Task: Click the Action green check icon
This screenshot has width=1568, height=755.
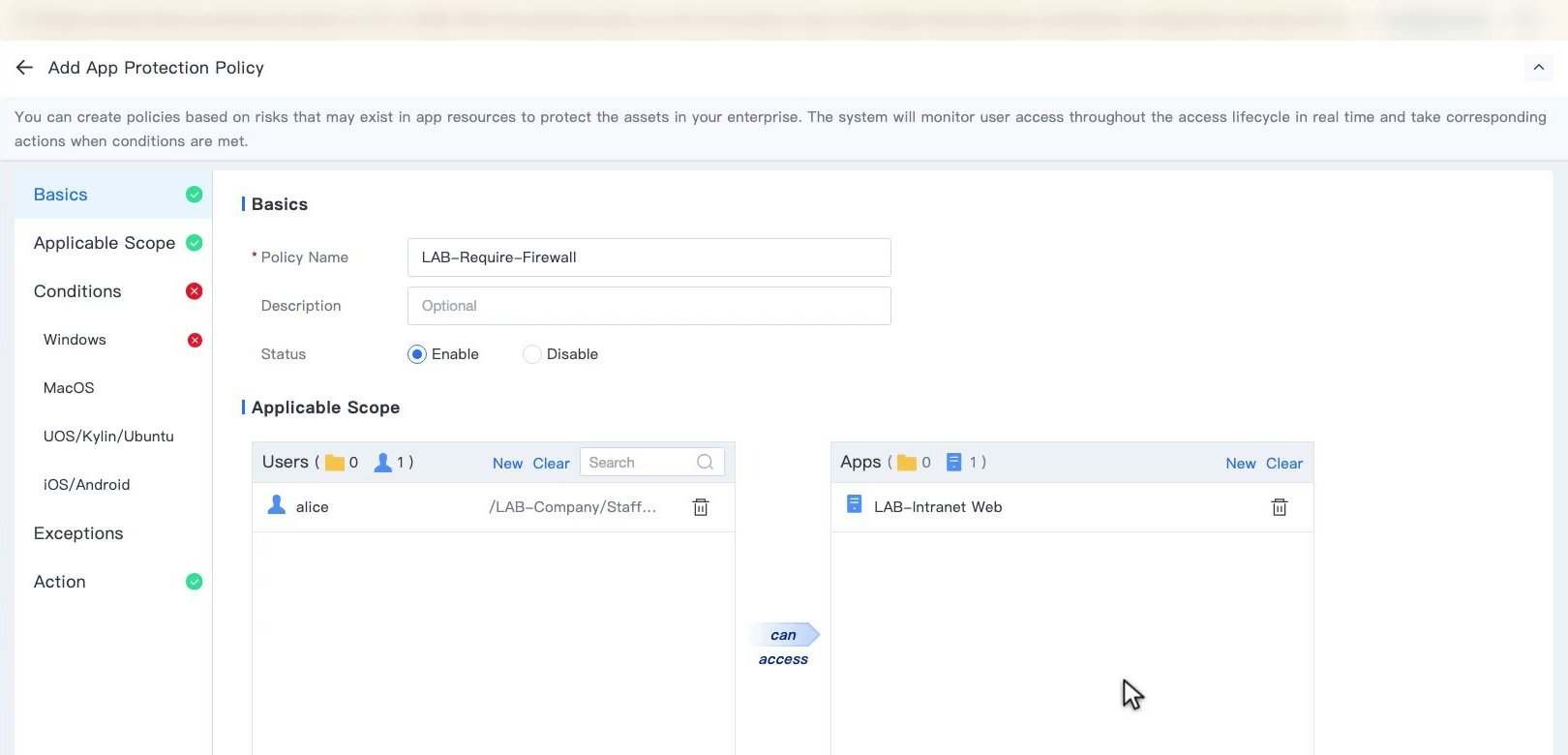Action: pyautogui.click(x=195, y=582)
